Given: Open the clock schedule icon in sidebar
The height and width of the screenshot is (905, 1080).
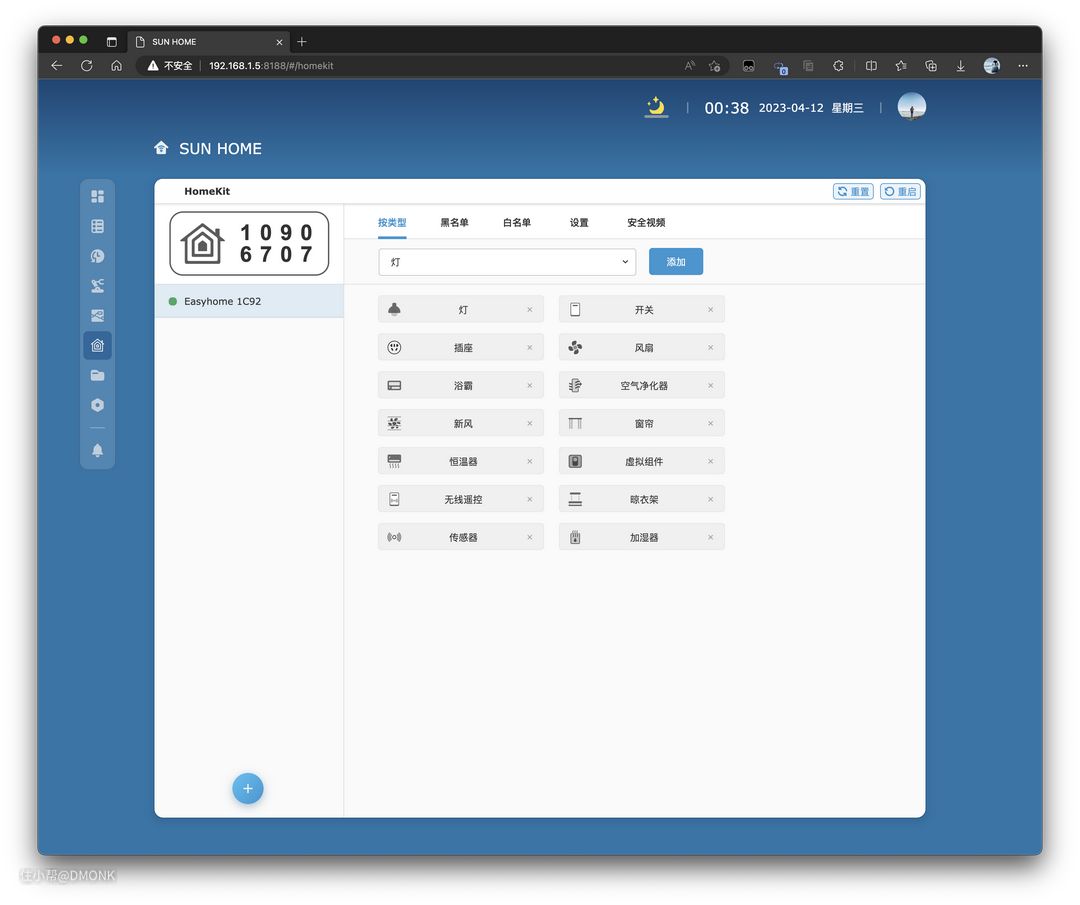Looking at the screenshot, I should pos(97,256).
